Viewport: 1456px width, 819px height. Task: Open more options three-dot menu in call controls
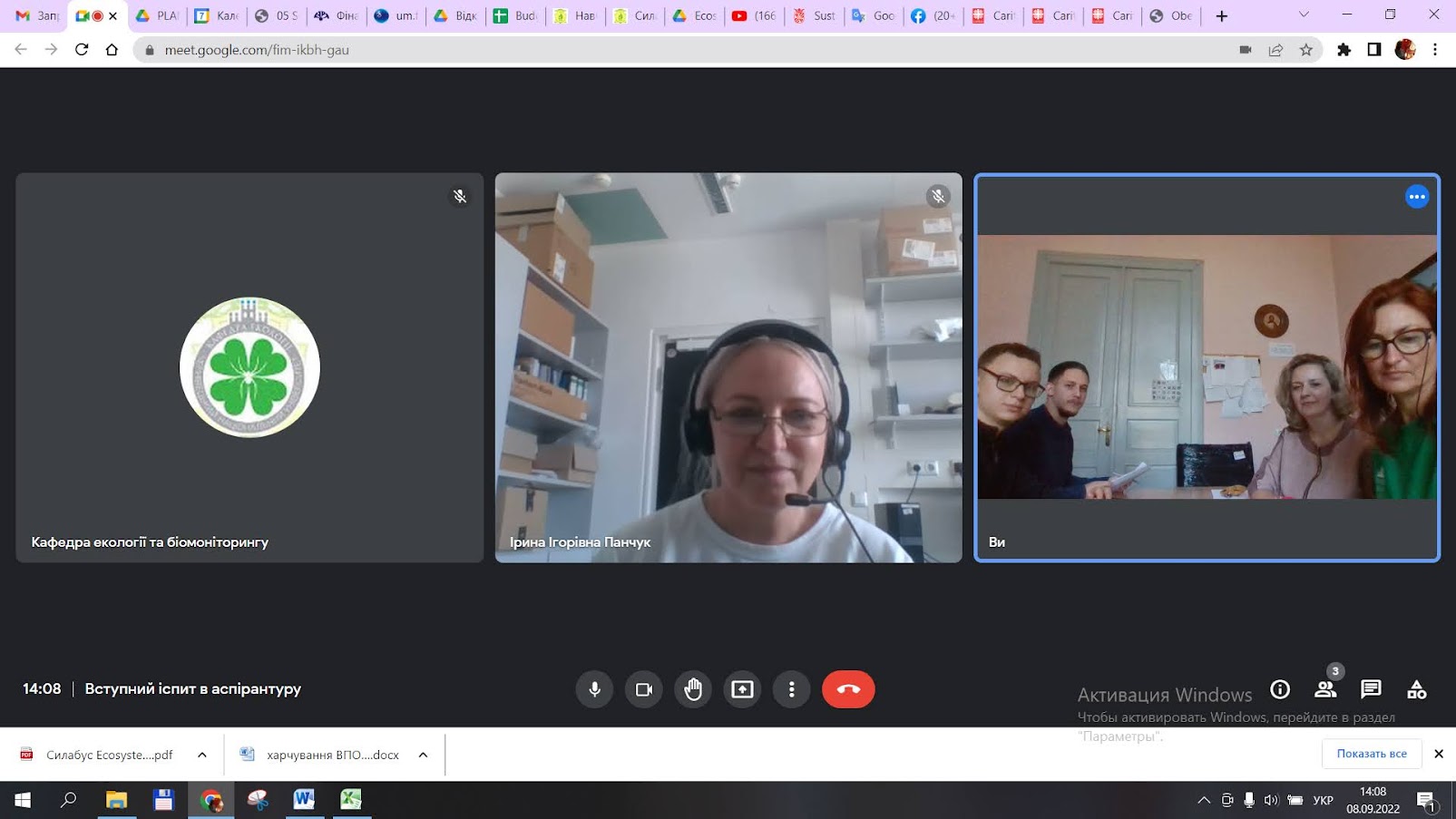pos(792,689)
